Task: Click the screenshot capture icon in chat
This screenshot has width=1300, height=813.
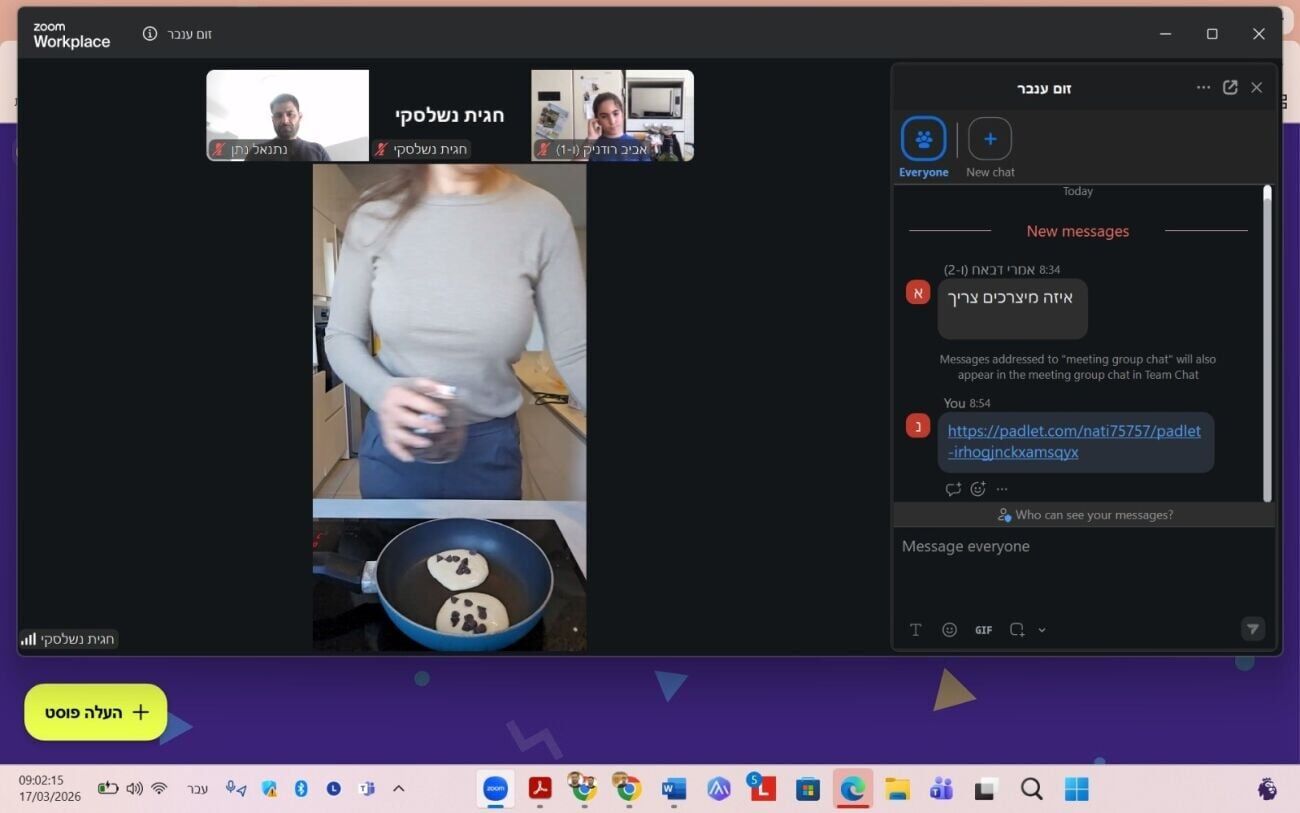Action: click(1017, 630)
